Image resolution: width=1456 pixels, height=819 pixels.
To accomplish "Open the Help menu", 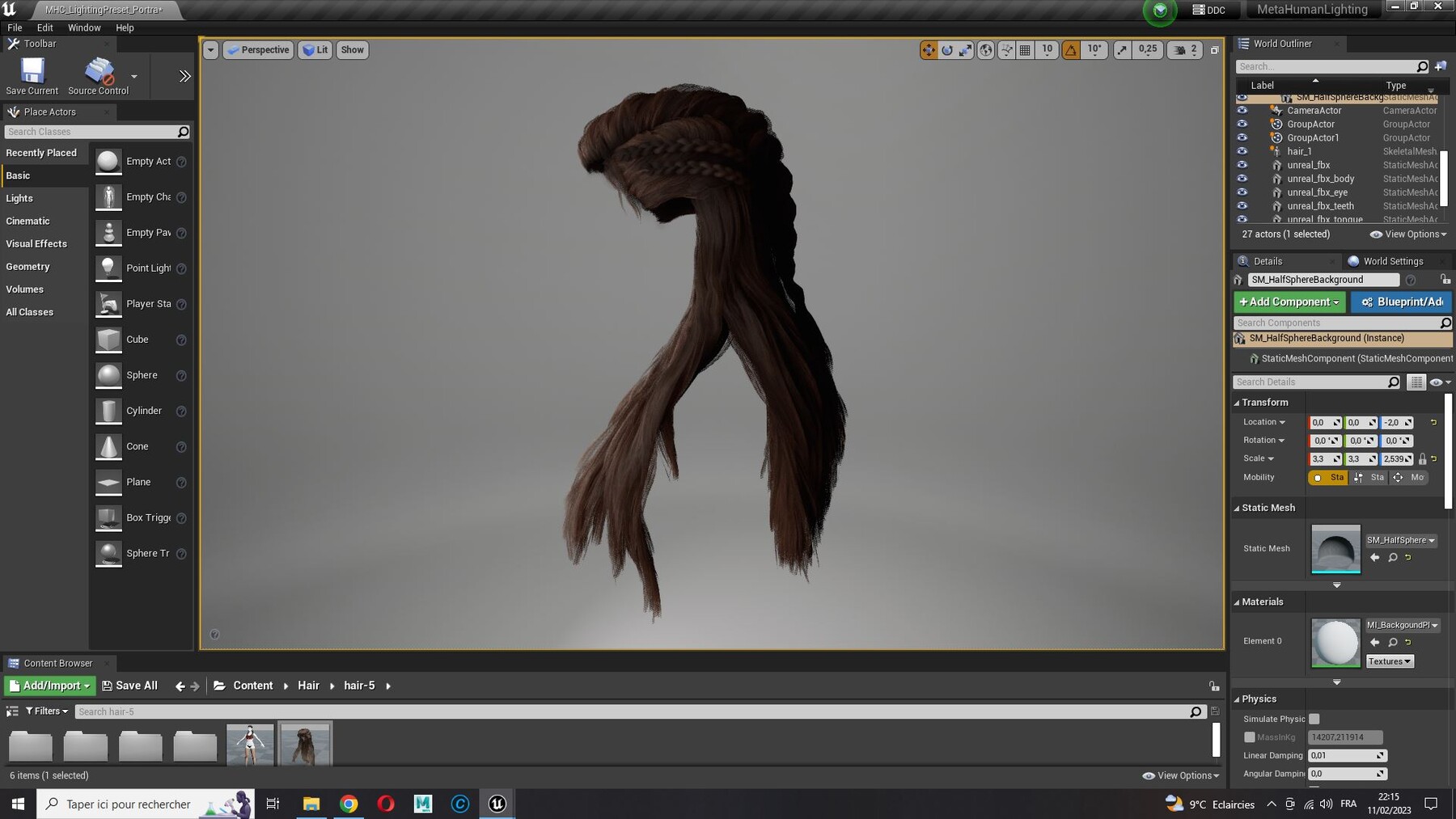I will click(x=125, y=27).
